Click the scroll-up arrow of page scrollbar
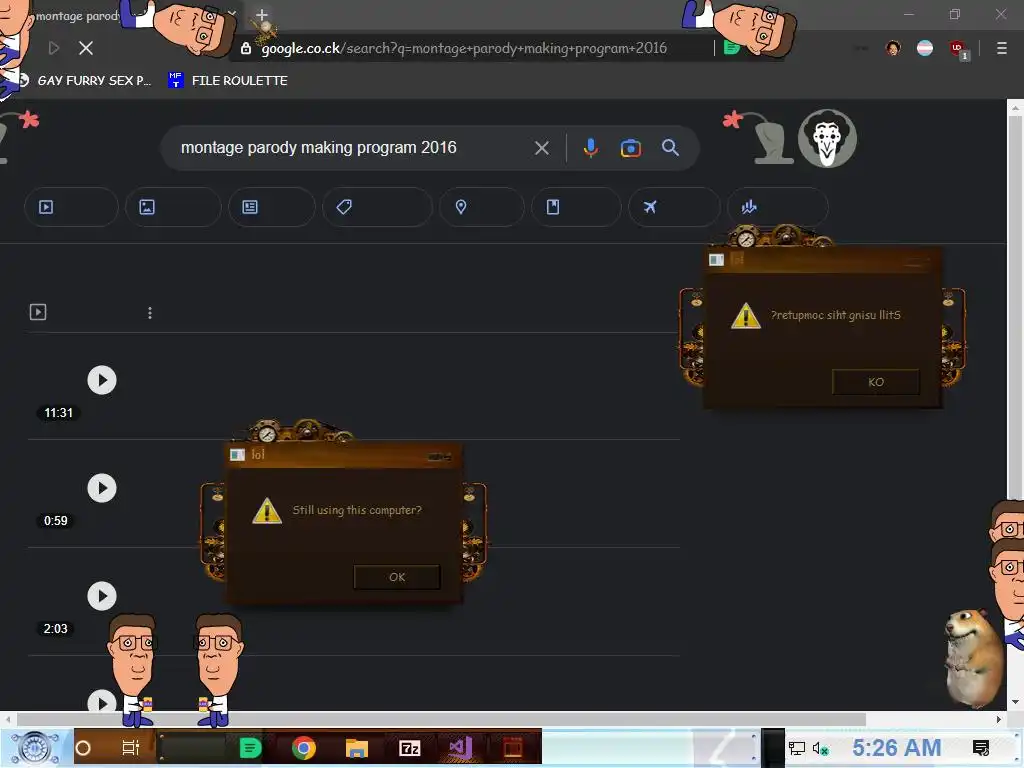Viewport: 1024px width, 768px height. point(1015,106)
